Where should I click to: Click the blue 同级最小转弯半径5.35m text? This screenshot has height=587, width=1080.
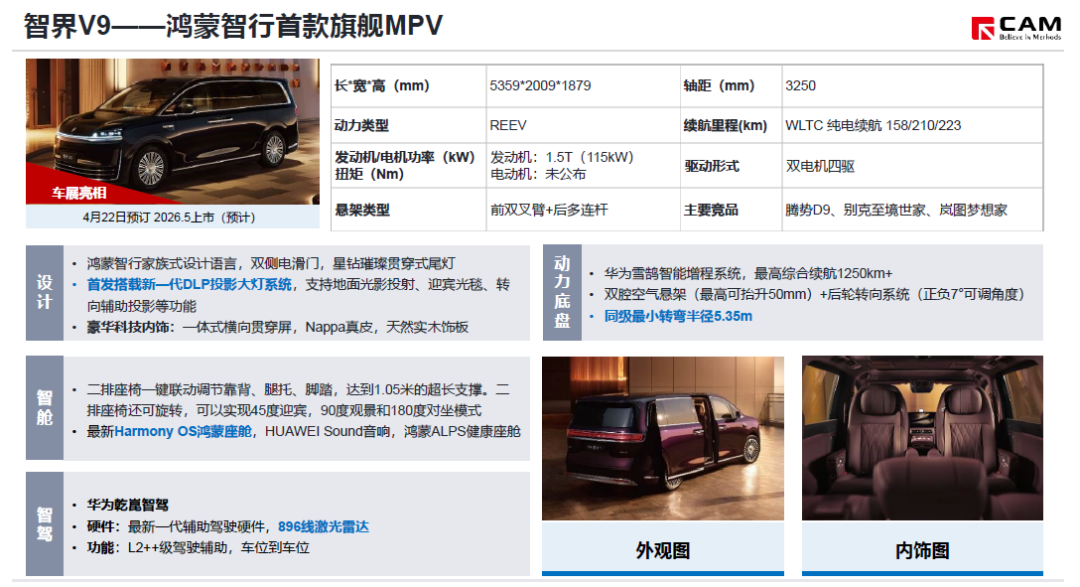coord(678,316)
